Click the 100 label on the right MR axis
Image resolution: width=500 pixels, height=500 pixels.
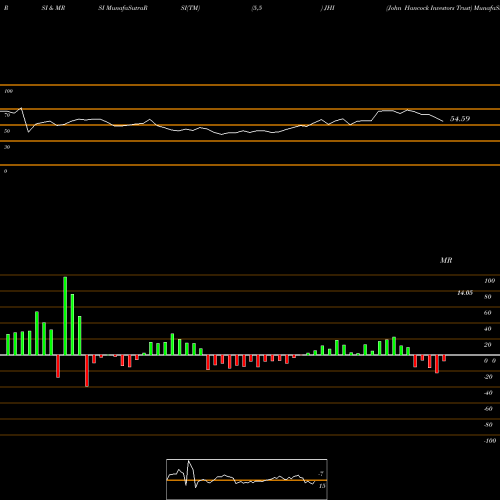(x=489, y=281)
